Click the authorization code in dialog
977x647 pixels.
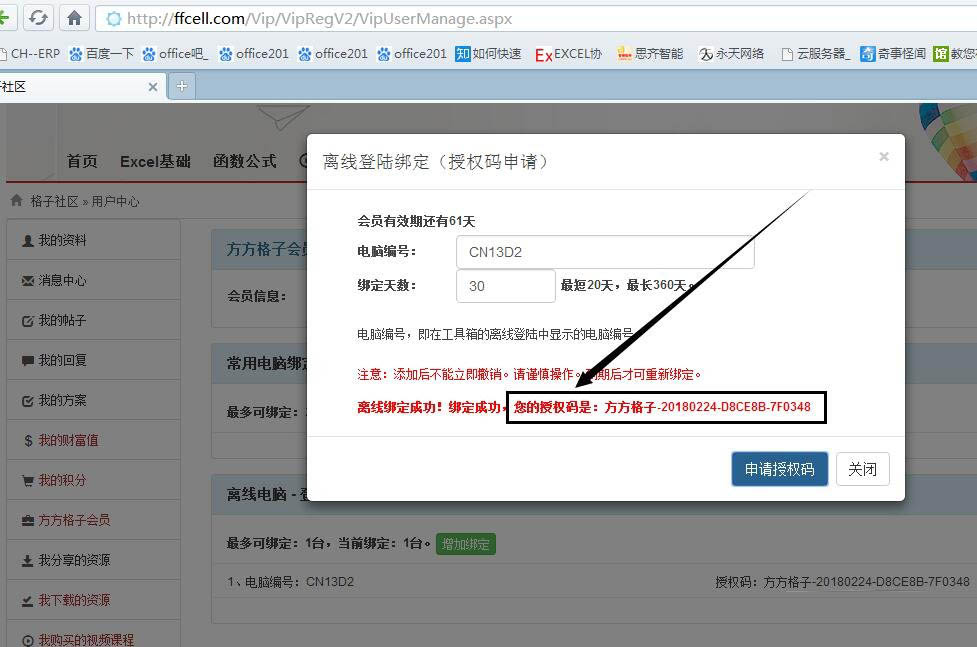pos(707,407)
